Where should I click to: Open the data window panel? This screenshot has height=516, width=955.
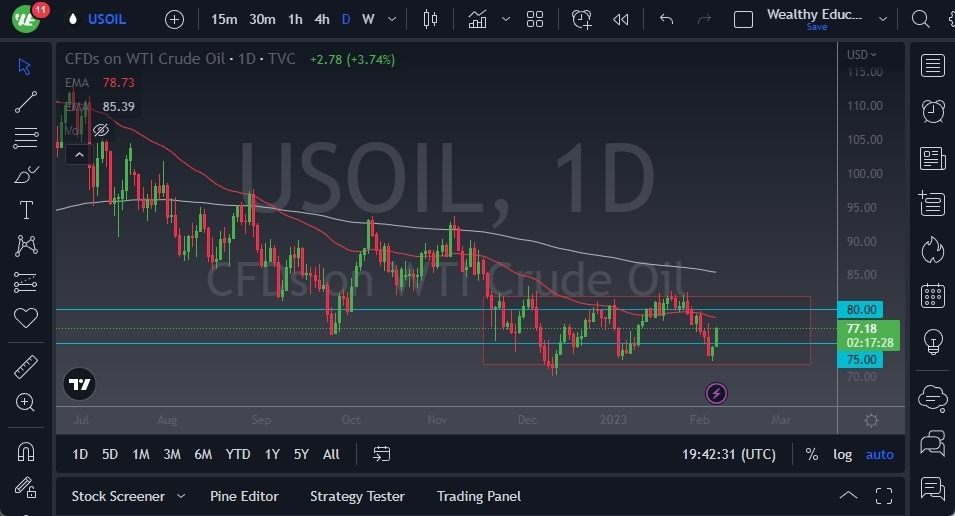932,203
